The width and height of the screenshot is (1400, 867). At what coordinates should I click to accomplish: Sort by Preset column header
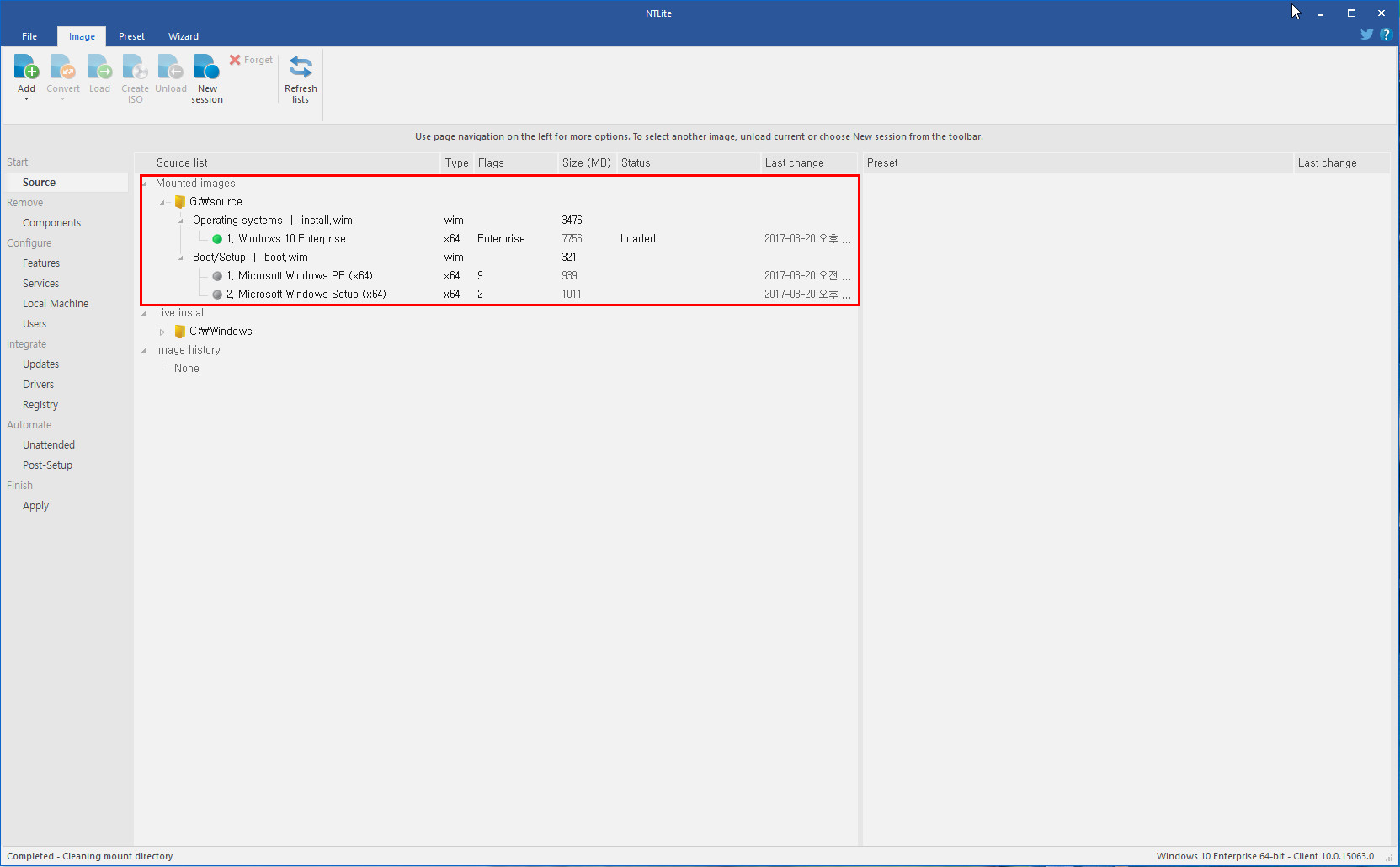click(x=1078, y=163)
